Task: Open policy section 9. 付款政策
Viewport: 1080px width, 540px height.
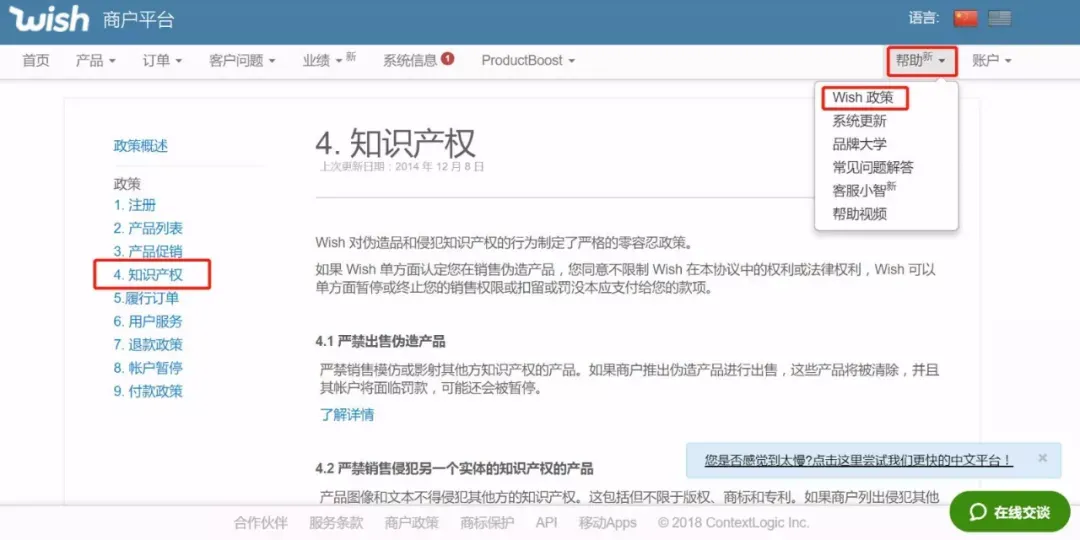Action: 148,391
